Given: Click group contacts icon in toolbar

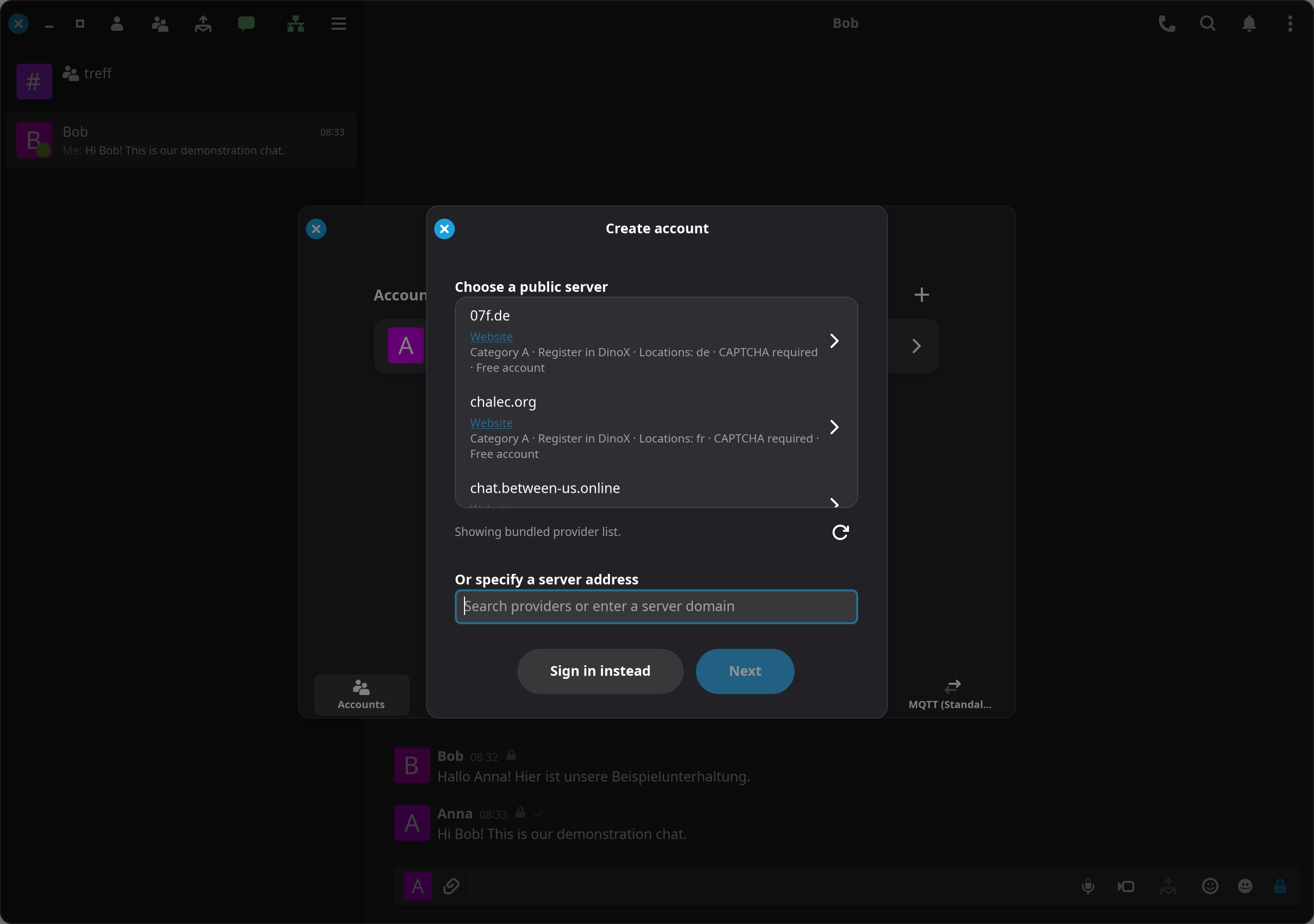Looking at the screenshot, I should pos(160,24).
